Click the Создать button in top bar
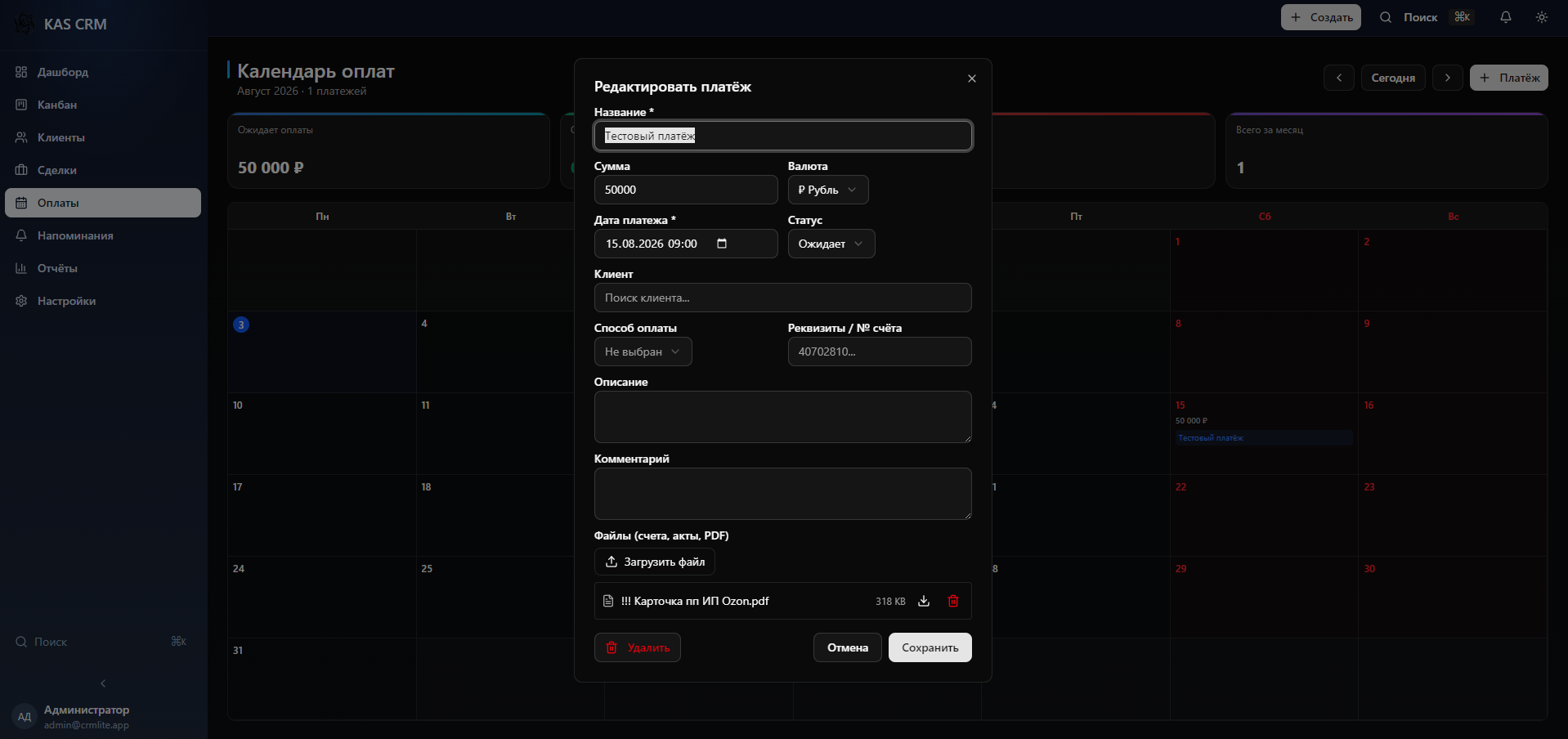Screen dimensions: 1568x739 tap(1321, 17)
